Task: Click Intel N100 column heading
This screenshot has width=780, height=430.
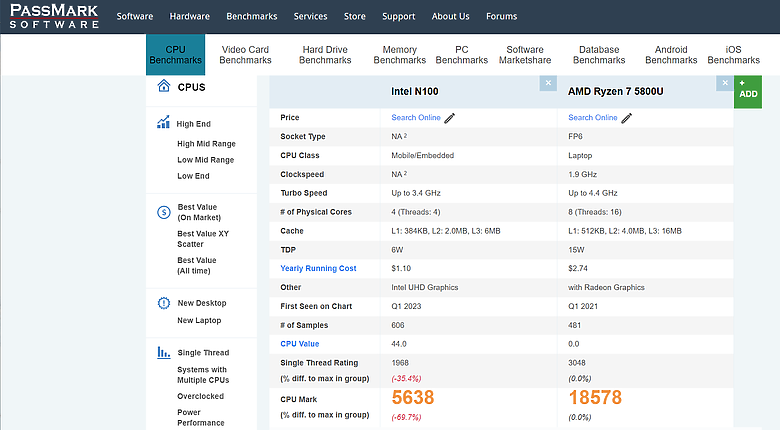Action: (x=414, y=91)
